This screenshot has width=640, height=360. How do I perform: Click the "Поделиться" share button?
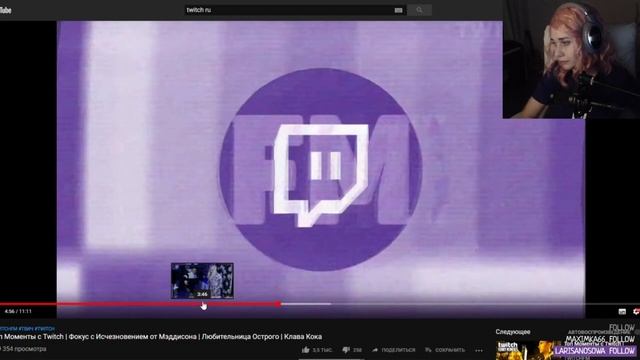tap(393, 350)
